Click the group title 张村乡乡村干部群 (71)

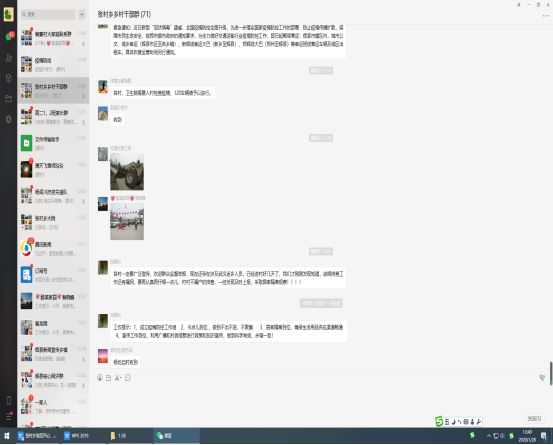[124, 14]
